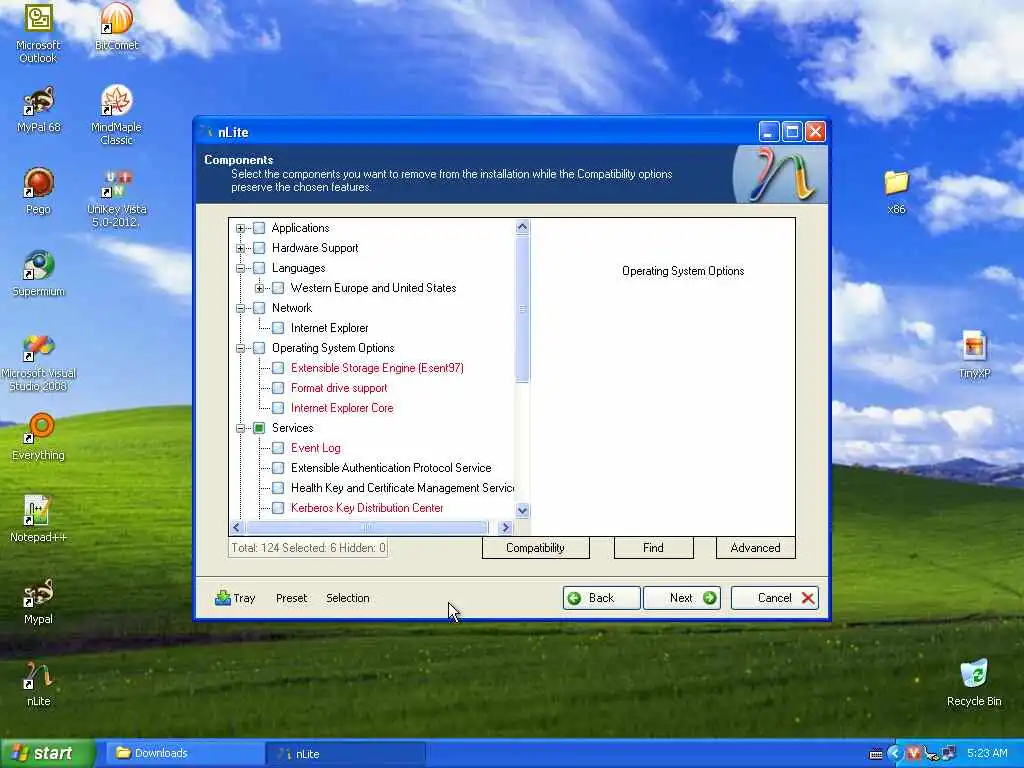1024x768 pixels.
Task: Open Microsoft Outlook desktop icon
Action: pyautogui.click(x=38, y=33)
